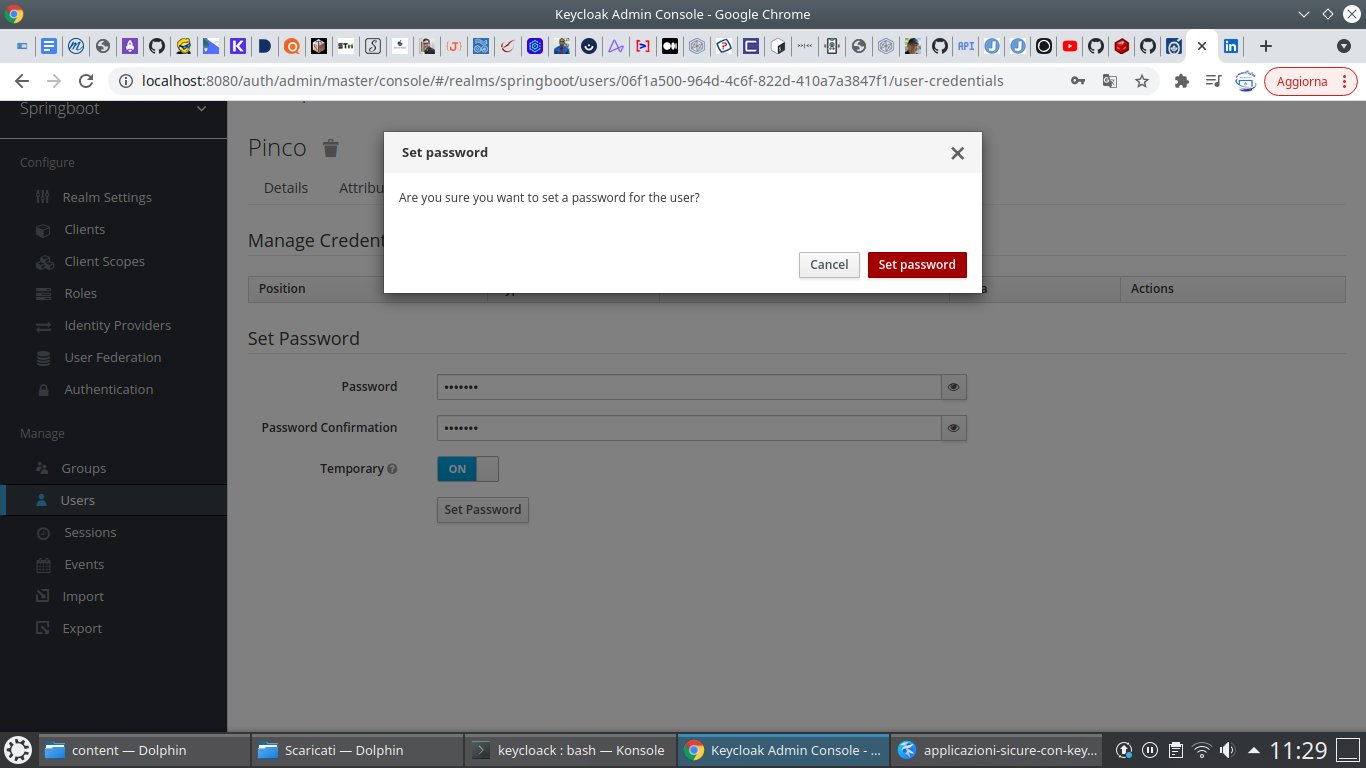Open Wi-Fi network tray icon
The width and height of the screenshot is (1366, 768).
tap(1202, 750)
